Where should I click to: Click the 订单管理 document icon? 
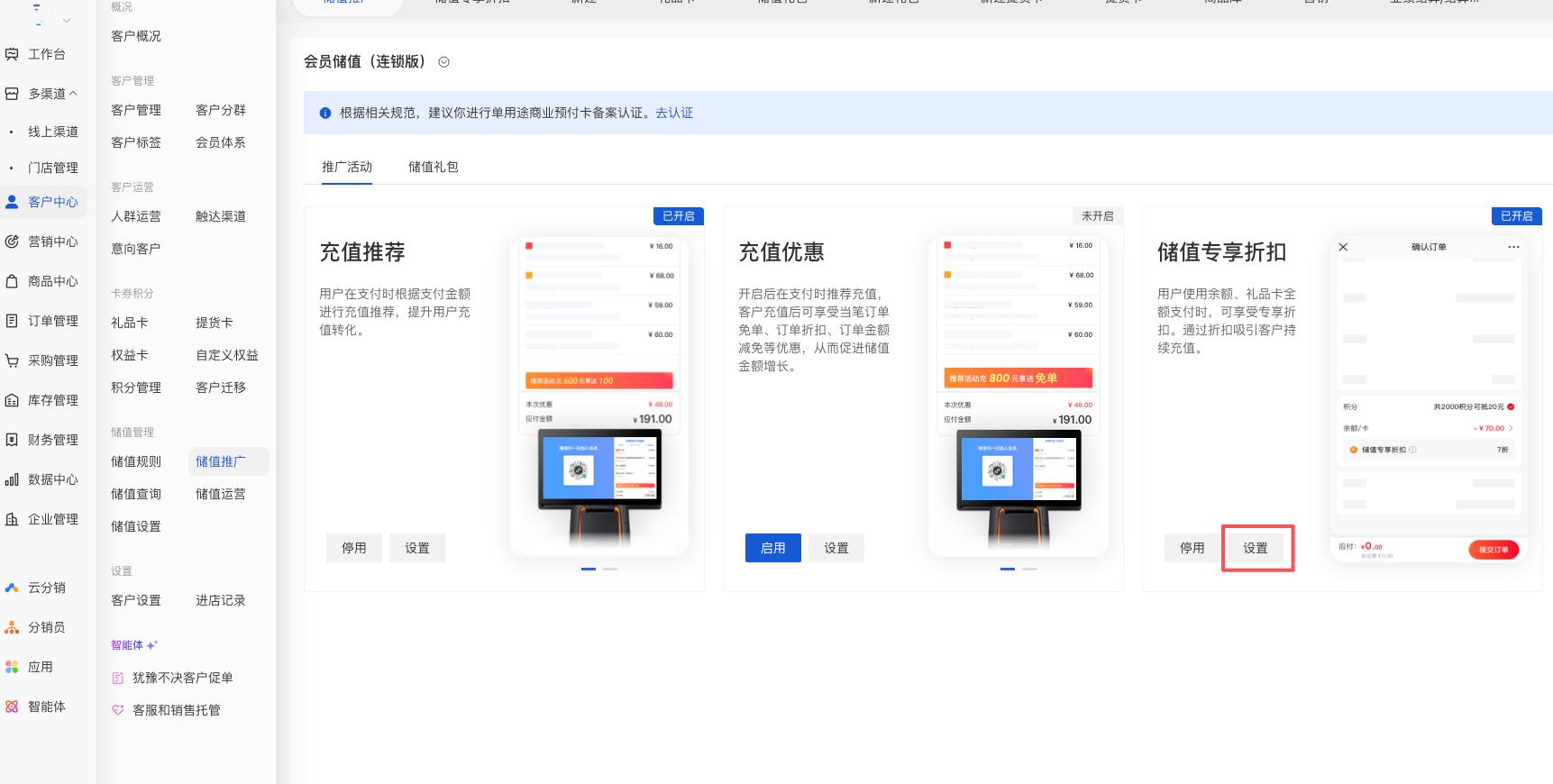tap(12, 321)
